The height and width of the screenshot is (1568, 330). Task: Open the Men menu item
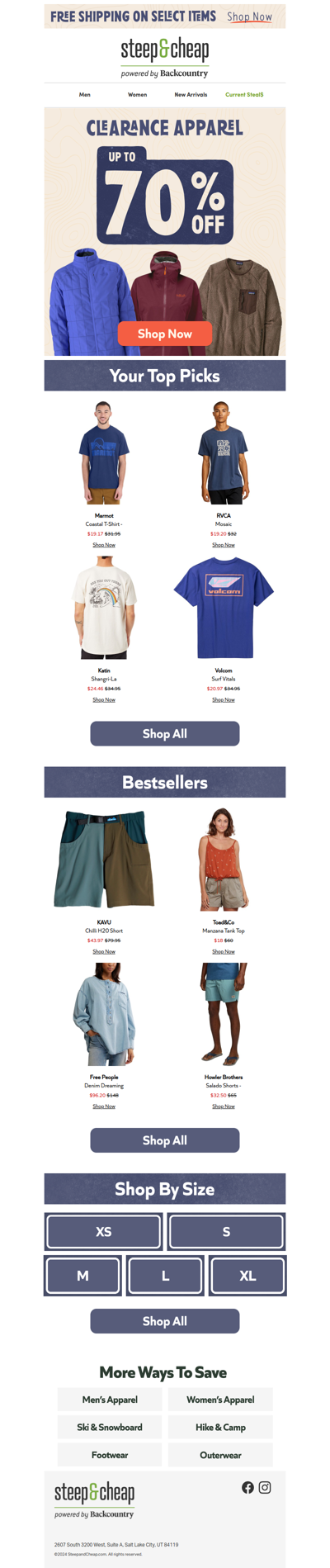[x=85, y=95]
